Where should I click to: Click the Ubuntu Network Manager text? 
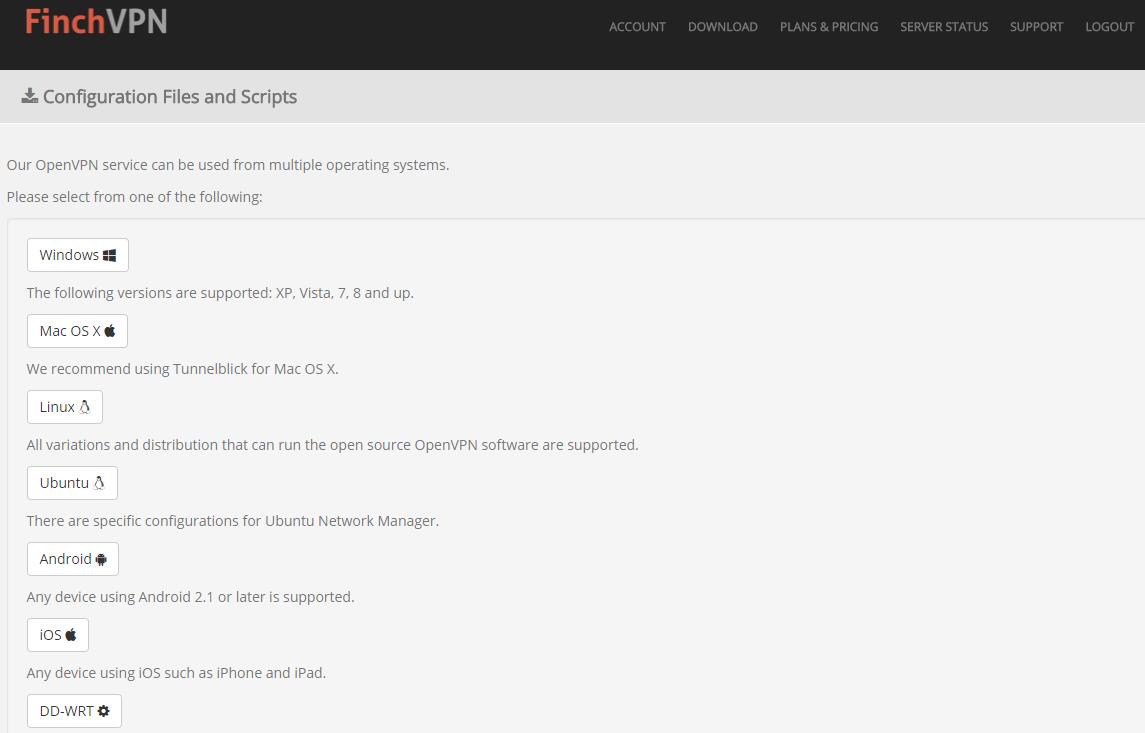click(x=233, y=521)
